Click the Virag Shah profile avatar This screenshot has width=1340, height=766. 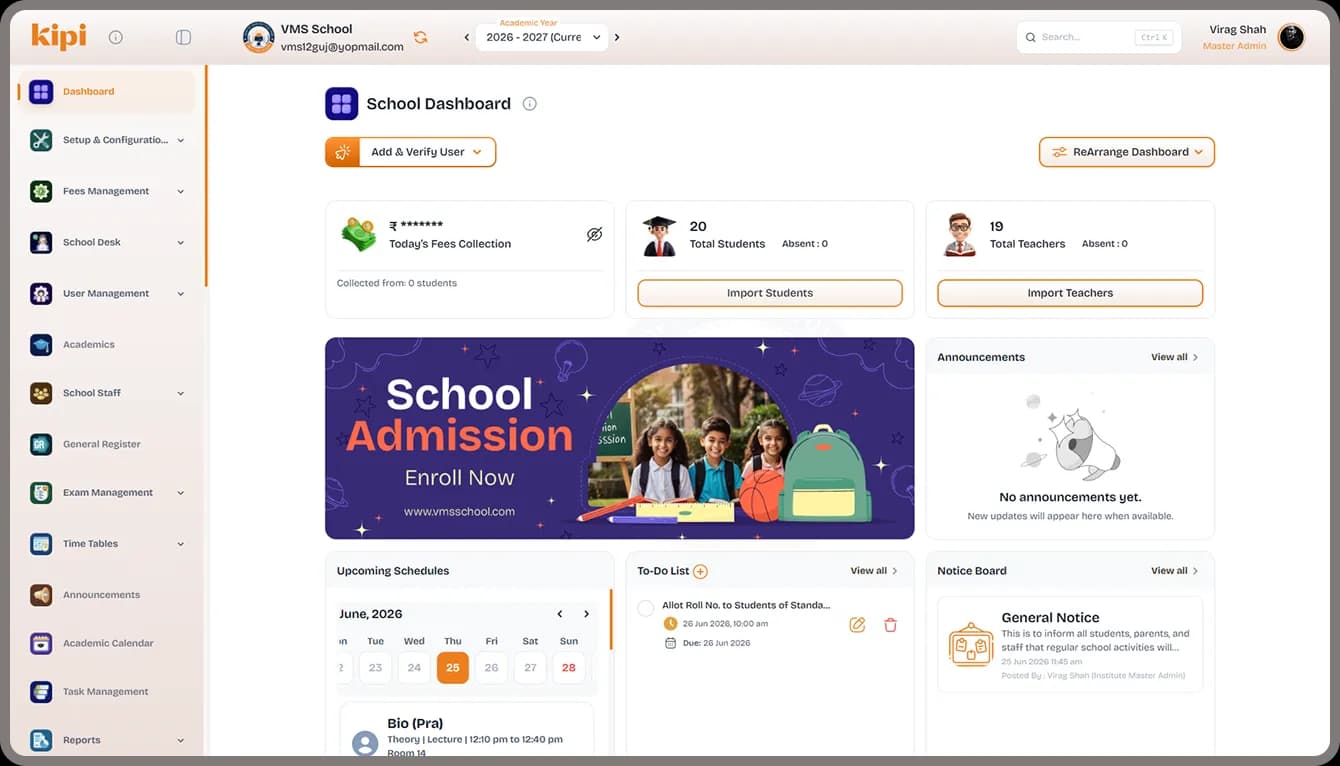tap(1291, 38)
